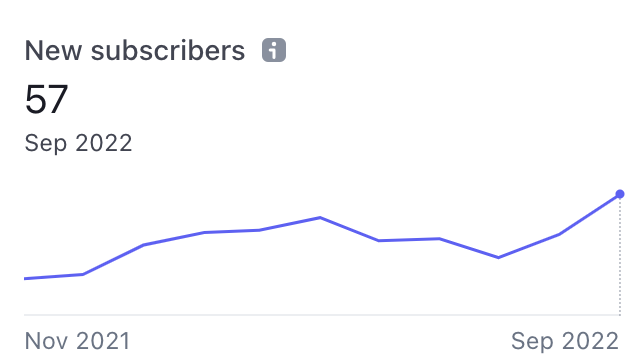Click the Sep 2022 axis label
The width and height of the screenshot is (644, 362).
565,341
